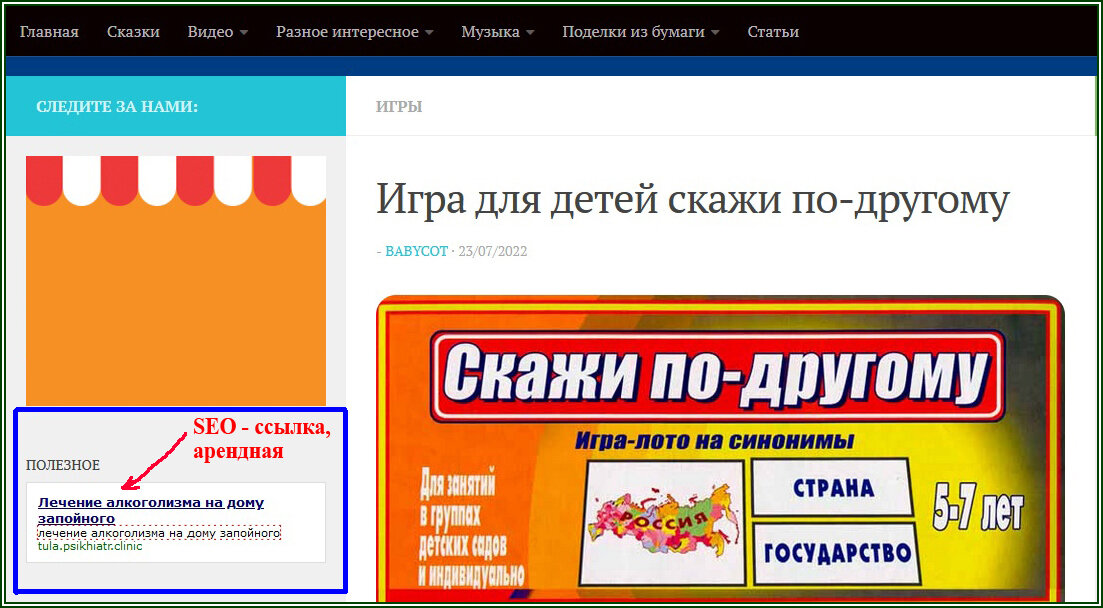This screenshot has width=1103, height=608.
Task: Open the Скажи по-другому game cover image
Action: pos(720,449)
